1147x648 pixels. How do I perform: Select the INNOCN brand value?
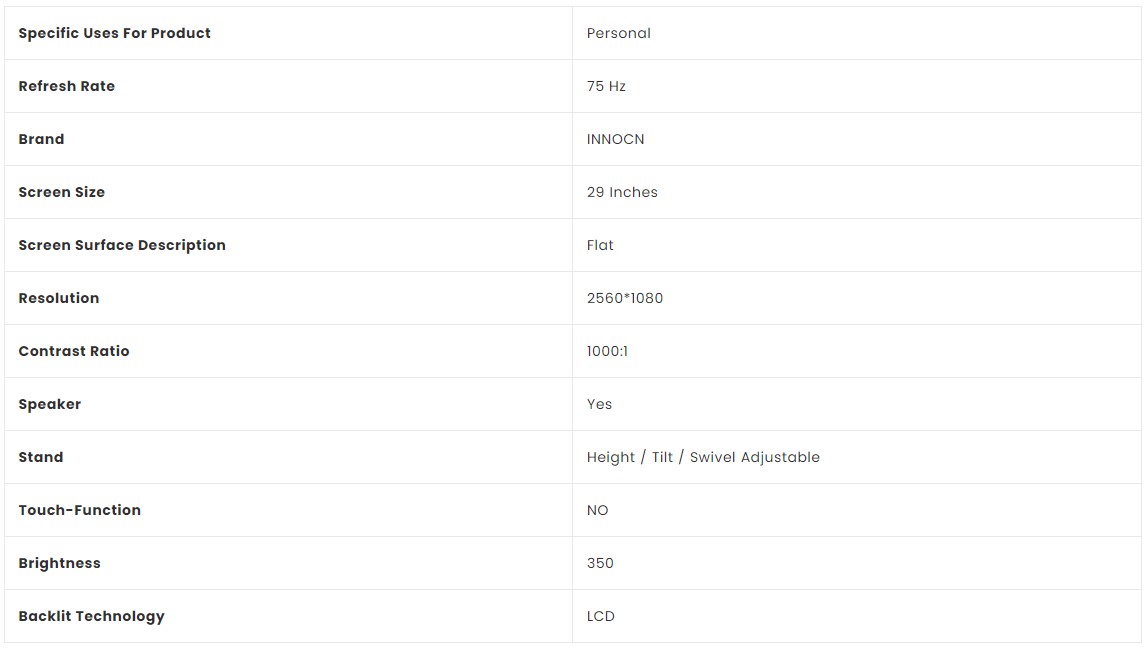pos(615,139)
